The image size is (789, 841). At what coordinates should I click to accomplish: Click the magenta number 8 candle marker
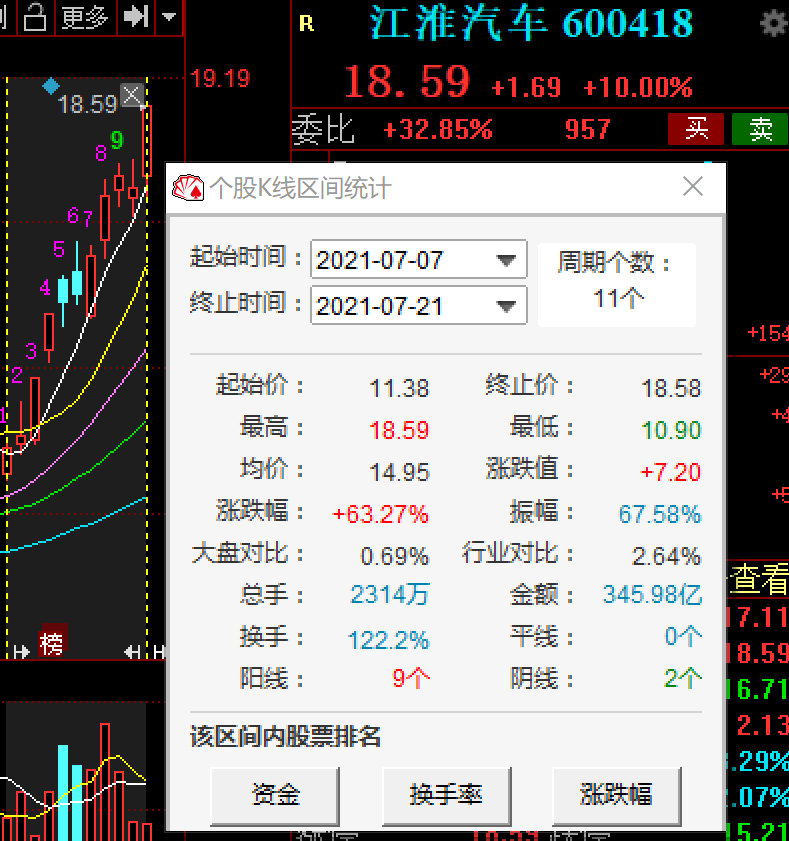[101, 154]
